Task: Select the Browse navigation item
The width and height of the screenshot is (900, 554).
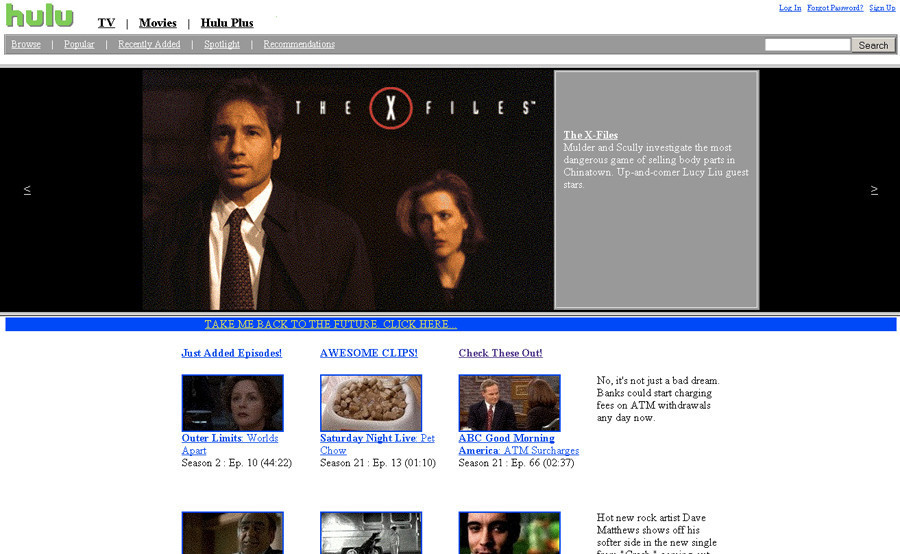Action: (x=26, y=44)
